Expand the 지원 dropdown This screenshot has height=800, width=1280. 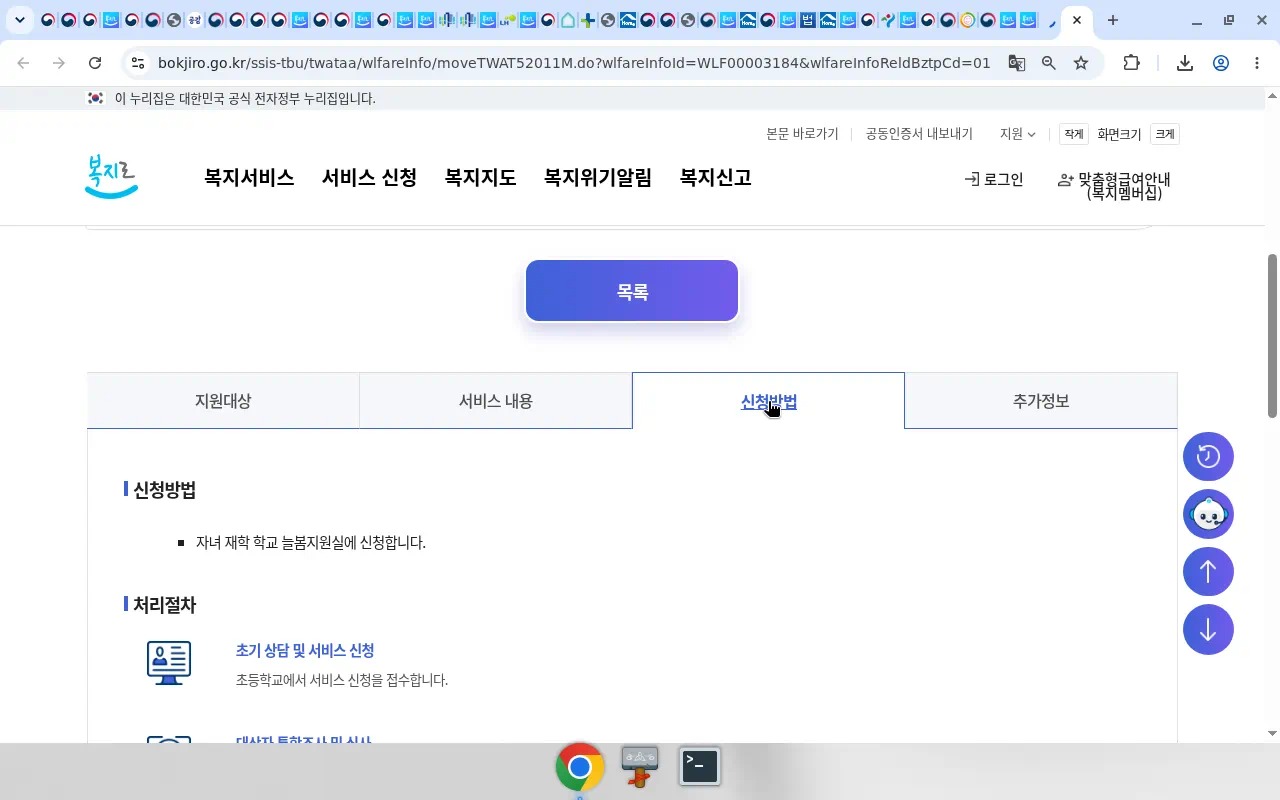coord(1017,134)
